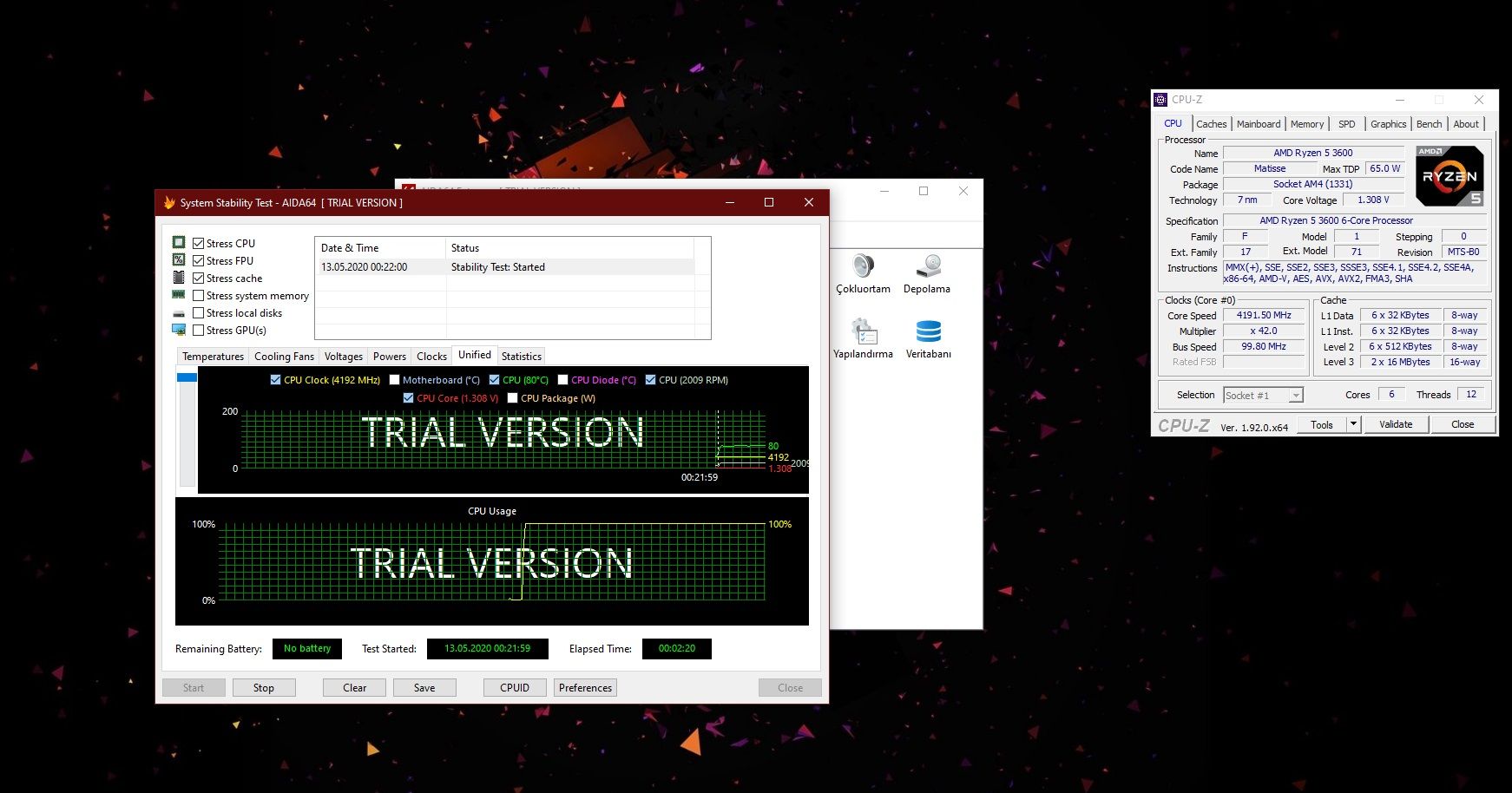This screenshot has height=793, width=1512.
Task: Enable the Motherboard temperature graph checkbox
Action: tap(395, 380)
